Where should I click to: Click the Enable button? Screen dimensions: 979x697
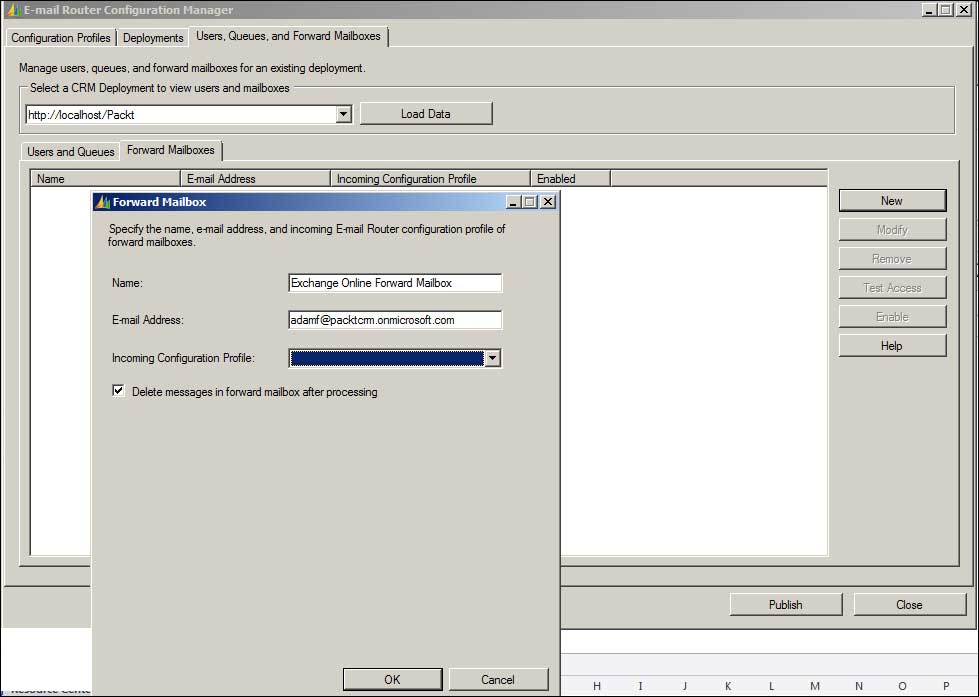[892, 317]
